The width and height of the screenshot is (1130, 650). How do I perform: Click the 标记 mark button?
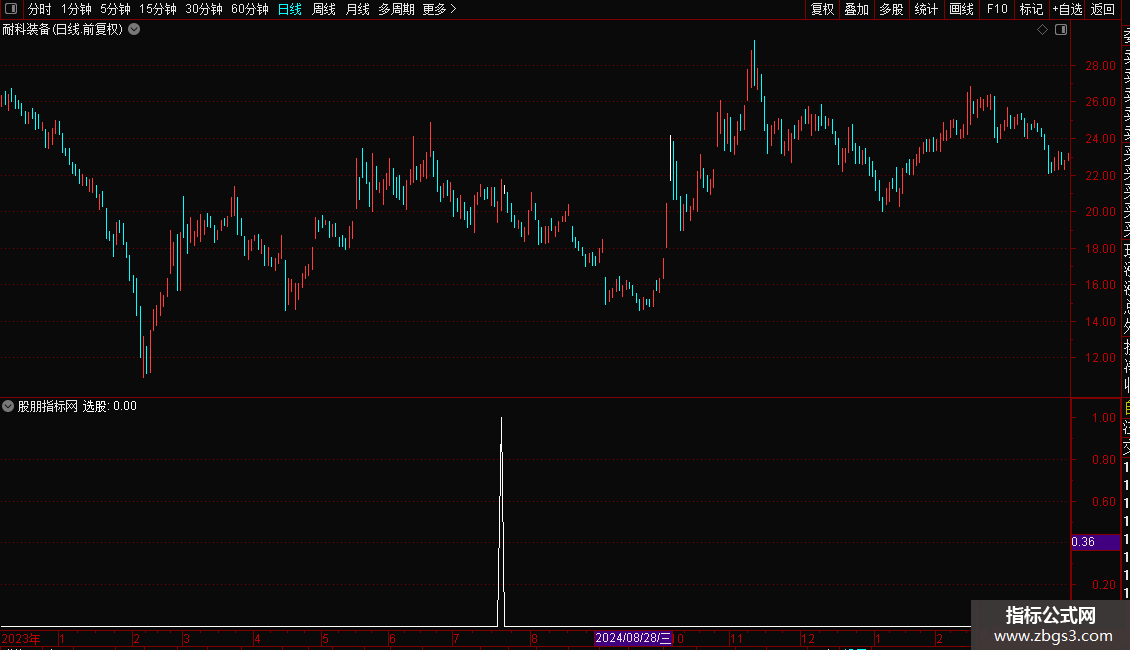pos(1031,9)
